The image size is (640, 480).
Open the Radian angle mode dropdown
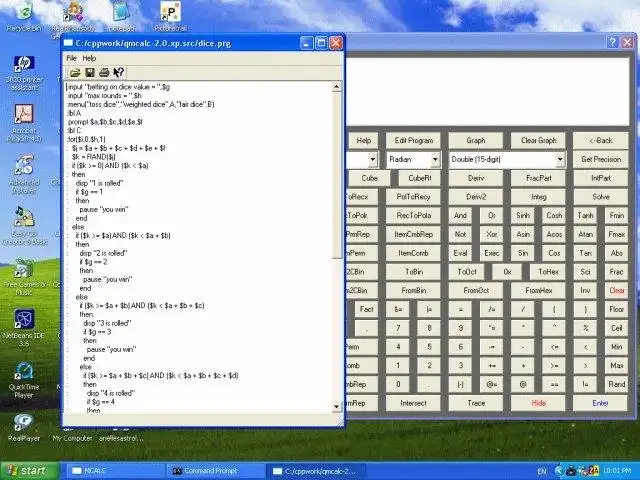tap(413, 159)
